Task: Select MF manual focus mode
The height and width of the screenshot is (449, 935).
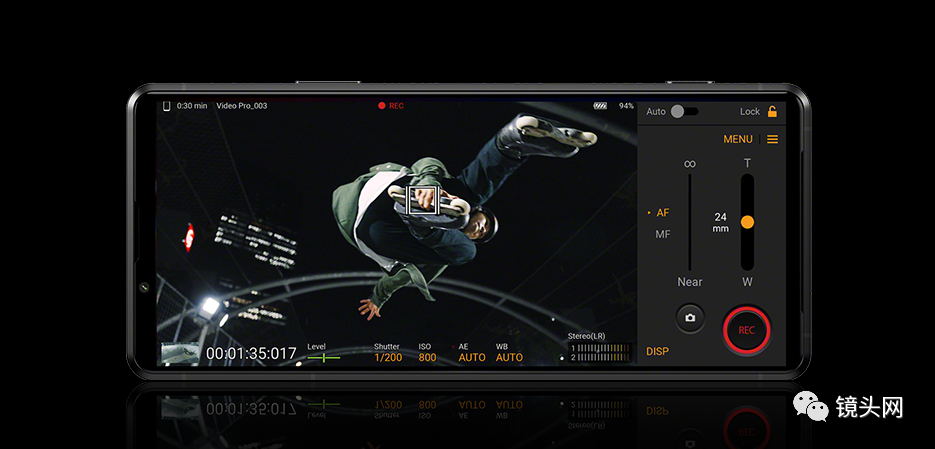Action: pyautogui.click(x=662, y=234)
